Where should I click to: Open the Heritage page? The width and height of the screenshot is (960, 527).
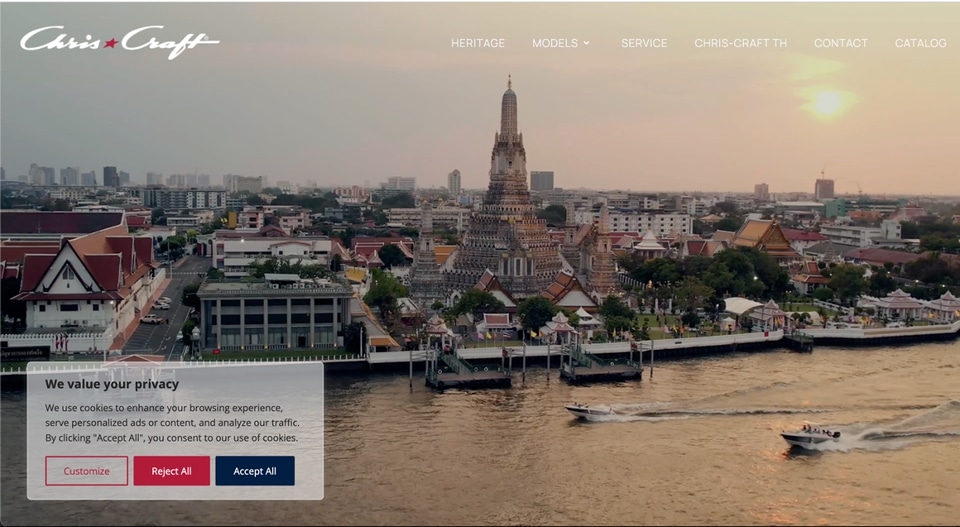pos(478,43)
